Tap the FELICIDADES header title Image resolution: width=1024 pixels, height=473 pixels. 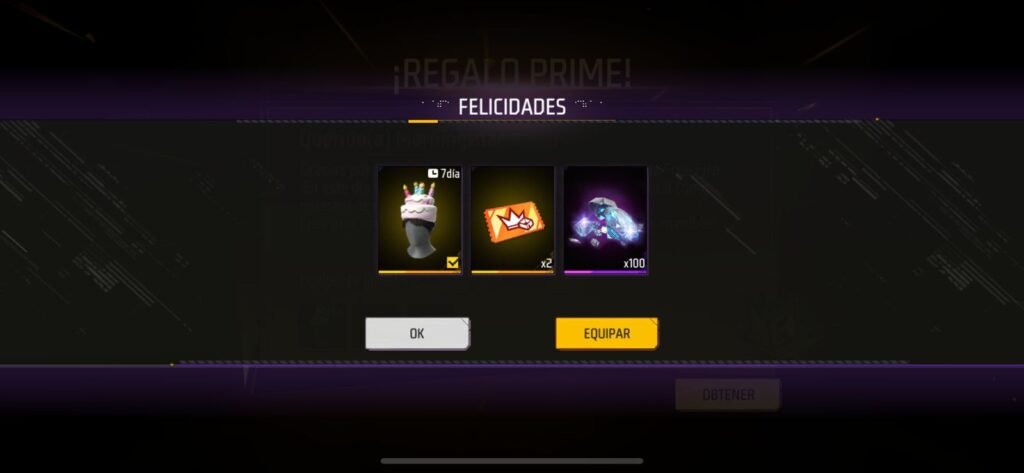tap(512, 106)
